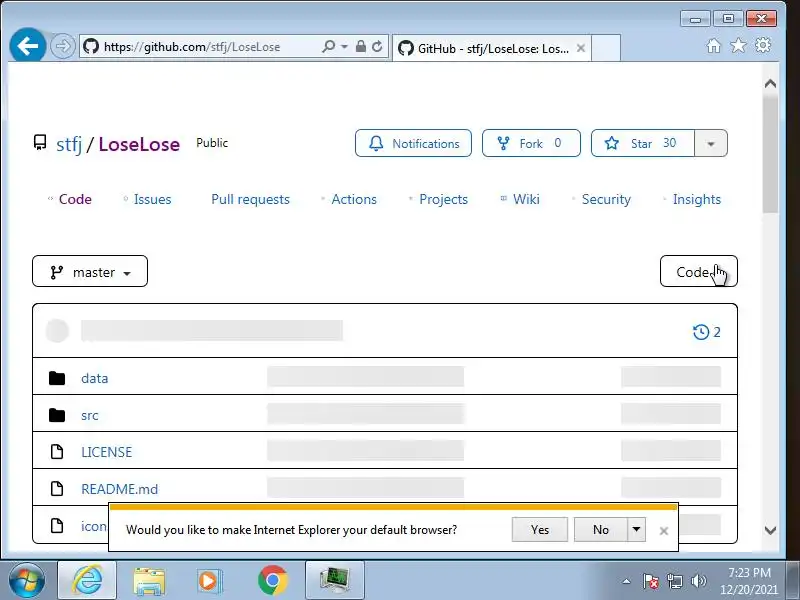Refresh the page with the reload icon
This screenshot has height=600, width=800.
point(377,46)
